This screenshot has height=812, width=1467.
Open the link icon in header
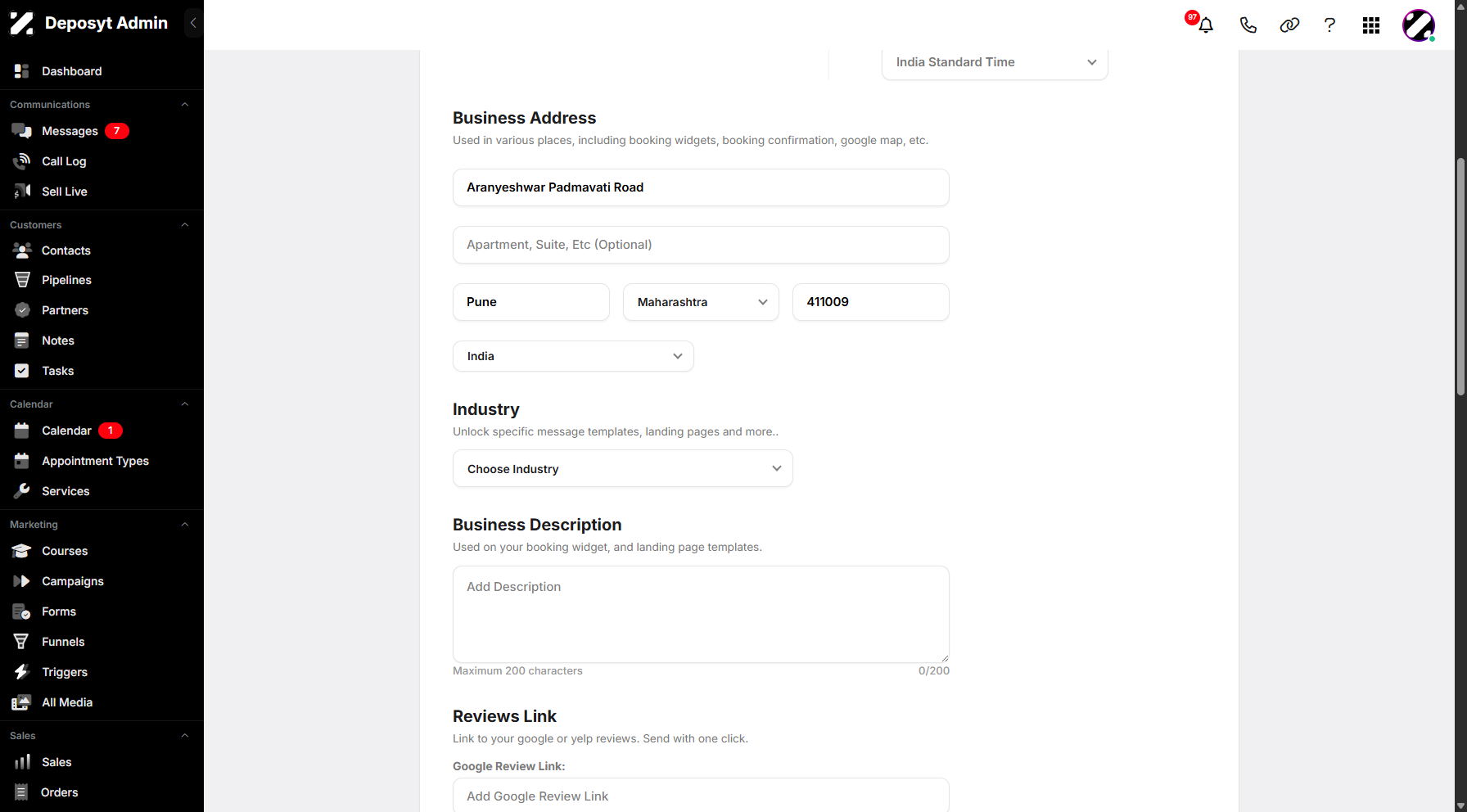coord(1289,25)
